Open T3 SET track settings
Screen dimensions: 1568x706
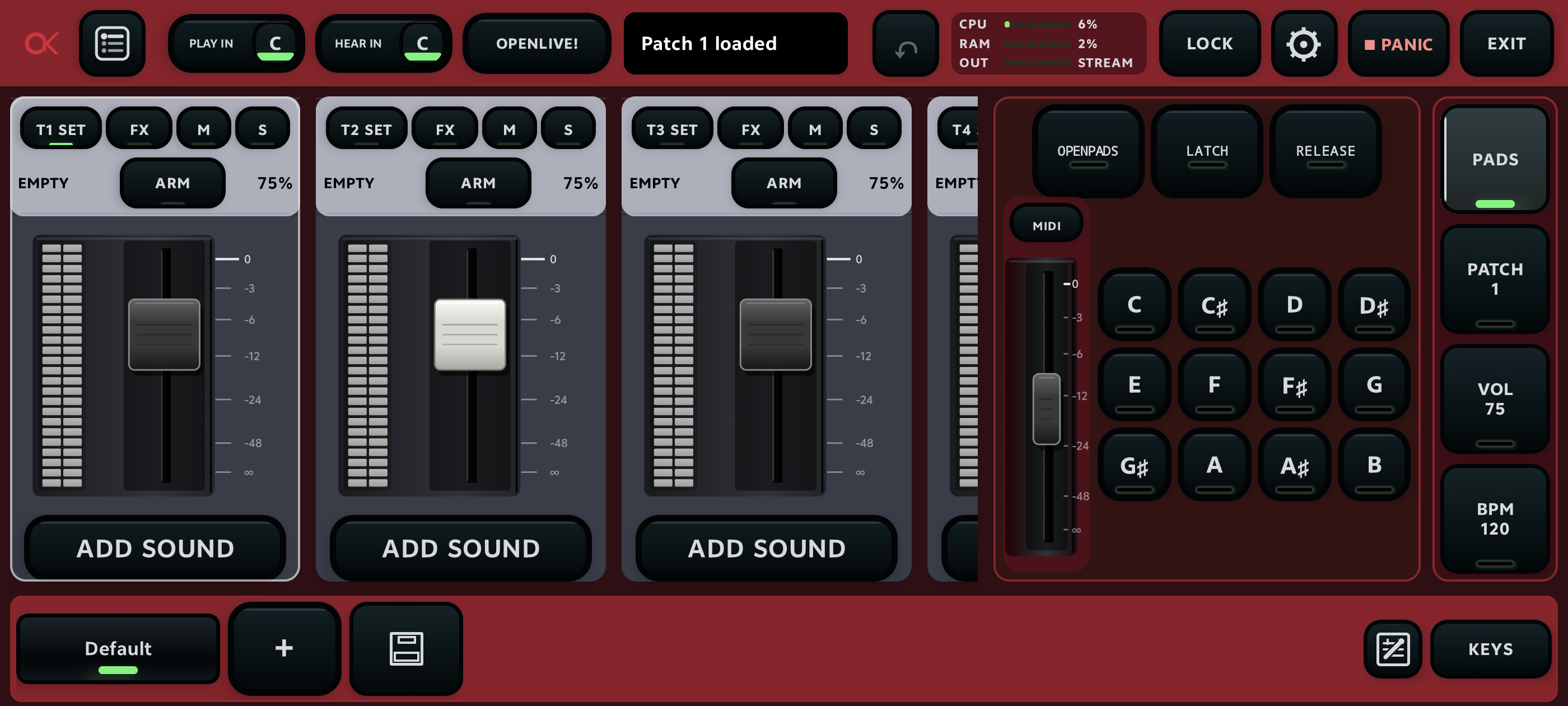[672, 129]
